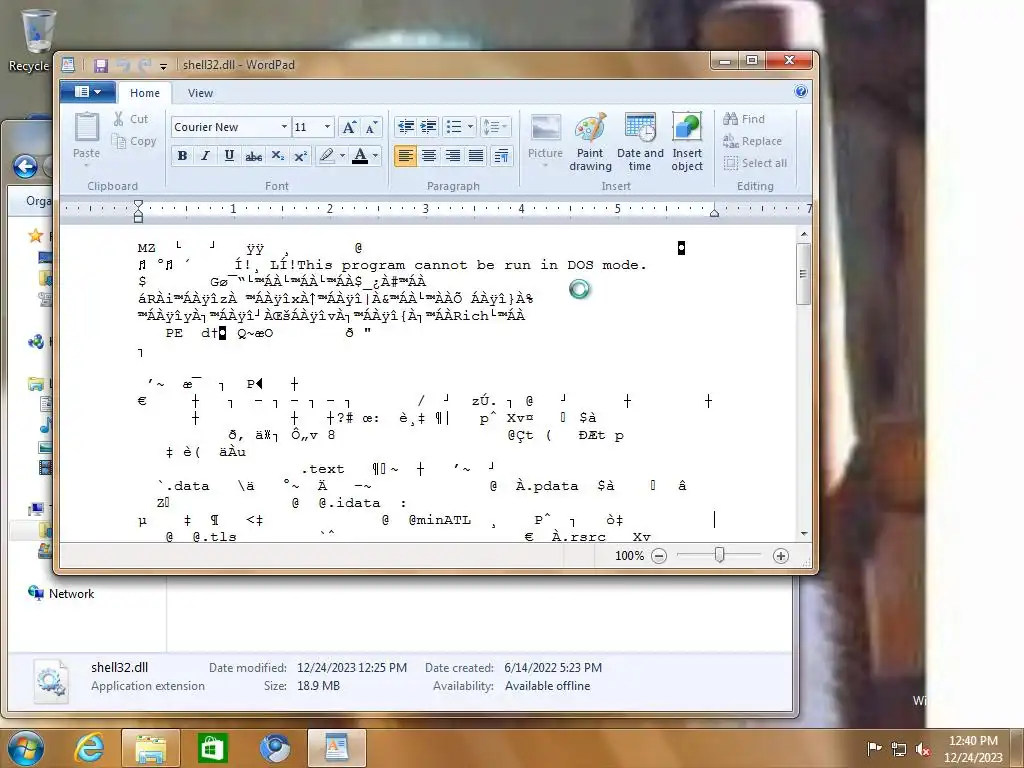This screenshot has height=768, width=1024.
Task: Center align text
Action: tap(429, 155)
